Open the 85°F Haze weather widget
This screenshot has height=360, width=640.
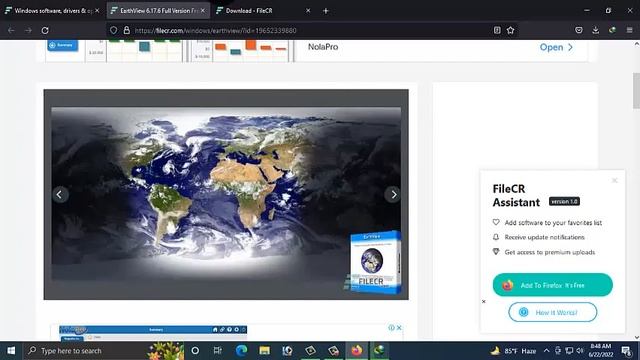click(513, 351)
